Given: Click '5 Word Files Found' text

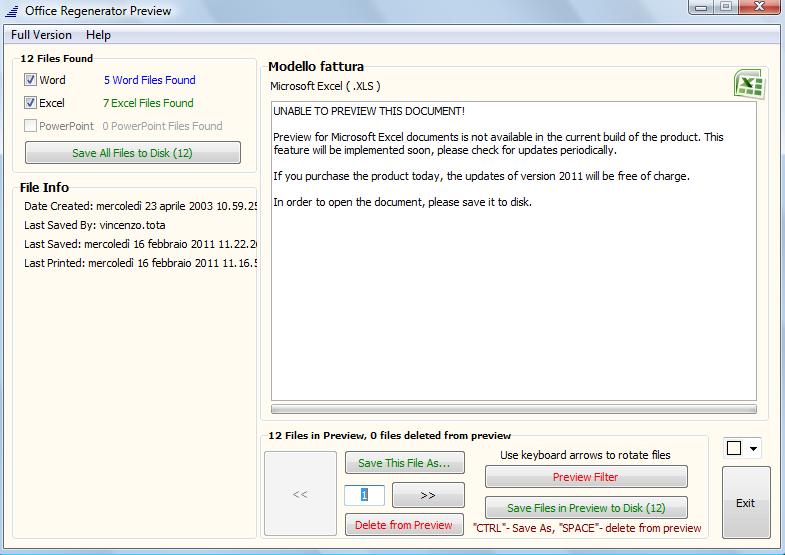Looking at the screenshot, I should click(150, 80).
